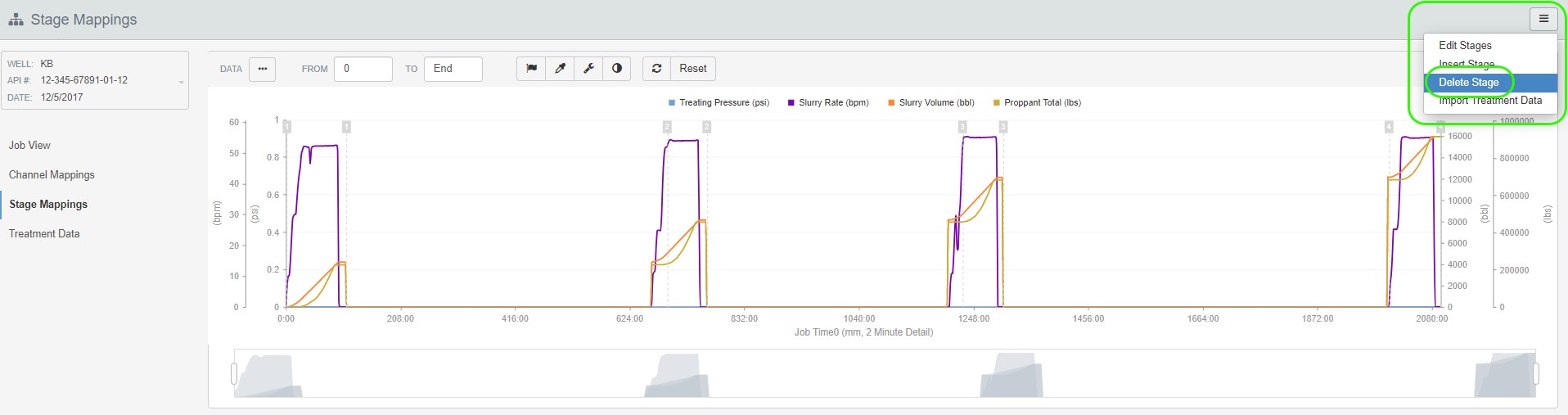Toggle Slurry Rate legend series
The height and width of the screenshot is (415, 1568).
828,103
